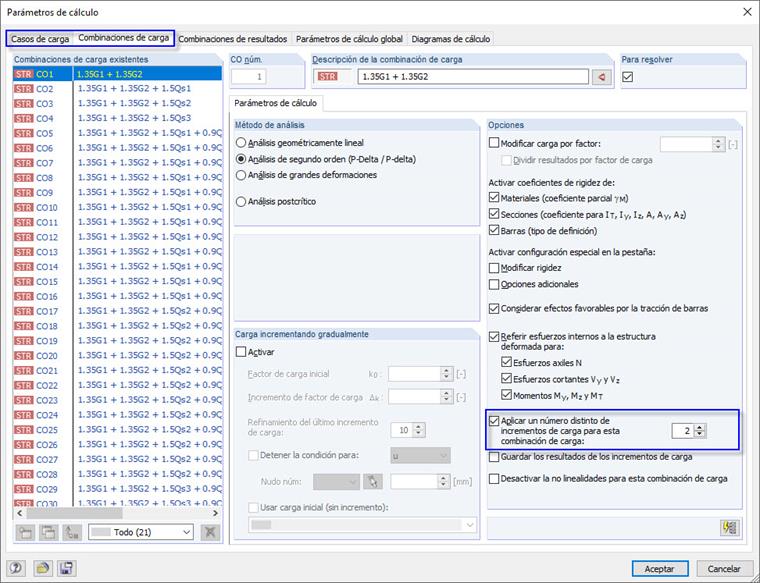Screen dimensions: 760x583
Task: Click the lightning calculation settings icon
Action: coord(730,527)
